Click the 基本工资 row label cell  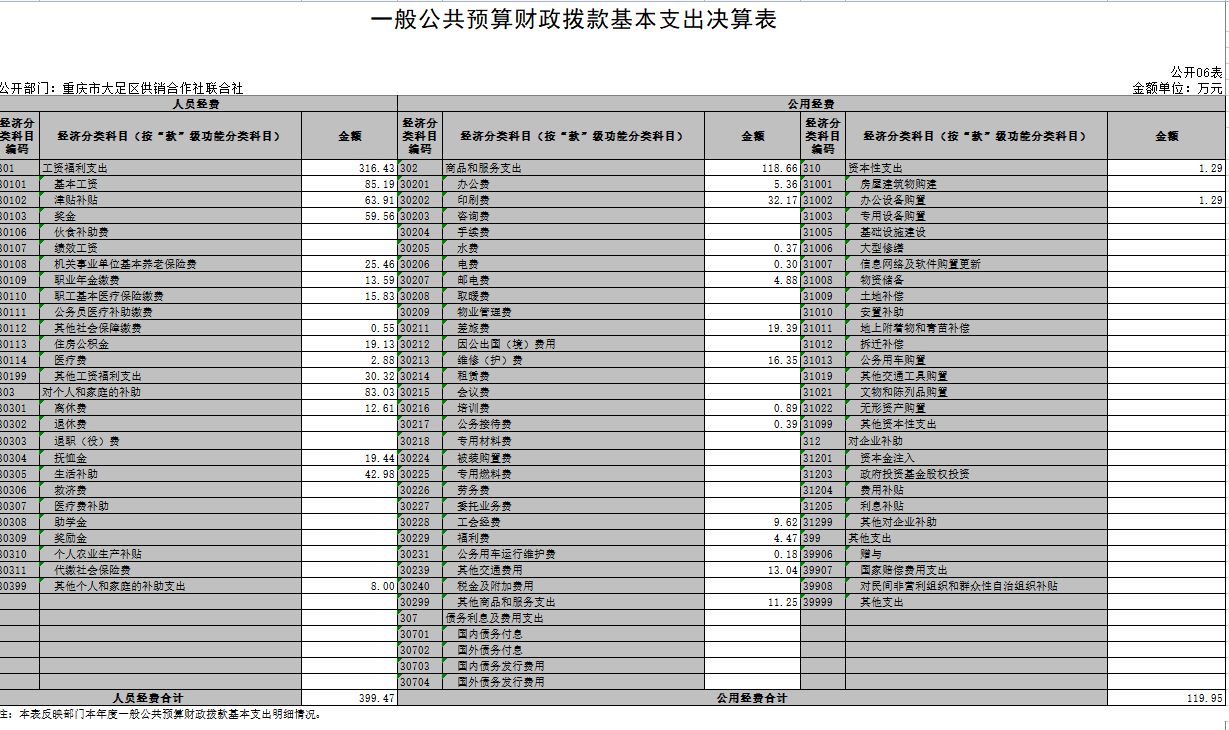(170, 184)
